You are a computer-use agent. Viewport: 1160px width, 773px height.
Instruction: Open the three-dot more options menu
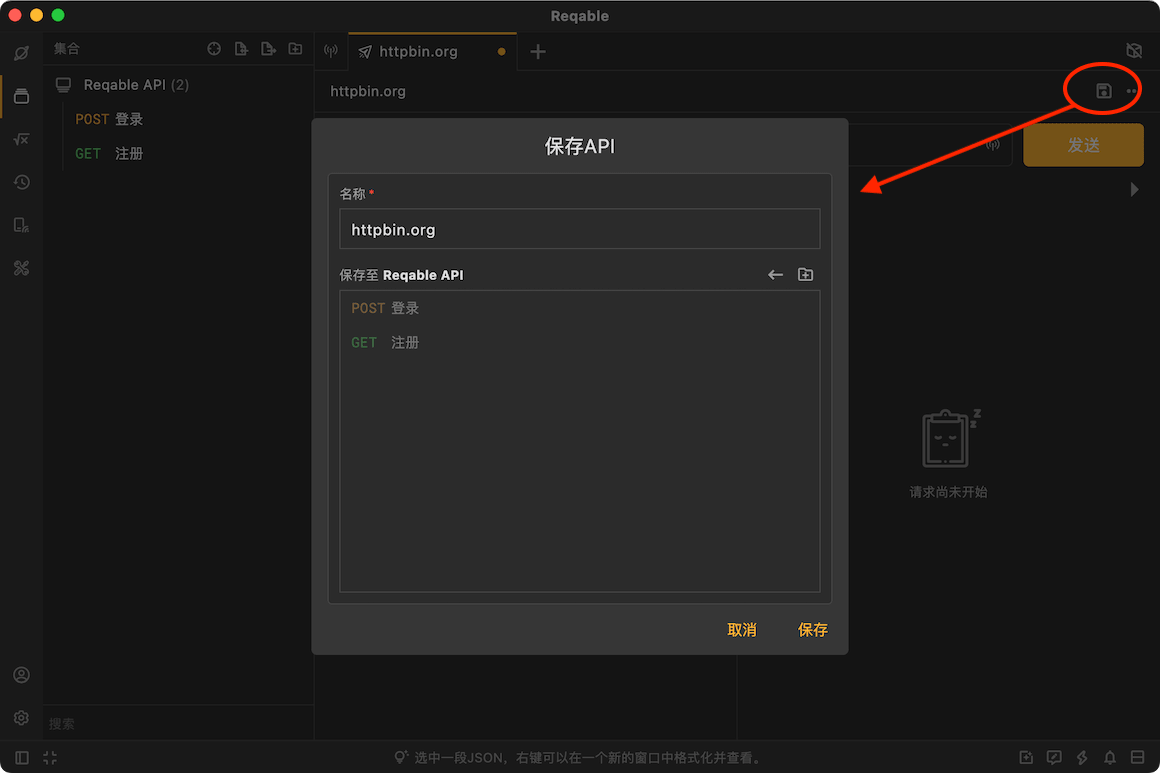coord(1131,91)
